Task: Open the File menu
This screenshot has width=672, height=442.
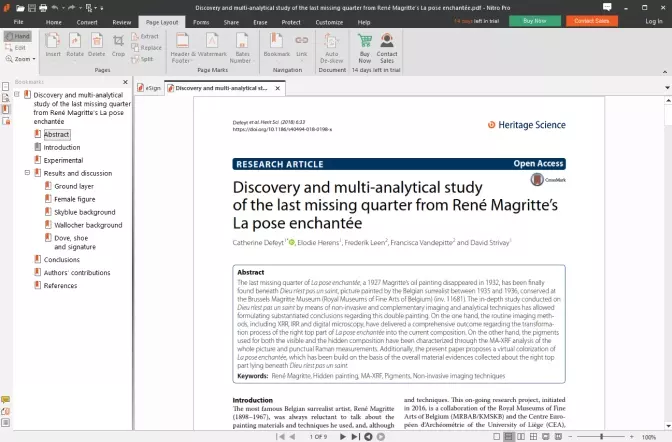Action: pos(18,22)
